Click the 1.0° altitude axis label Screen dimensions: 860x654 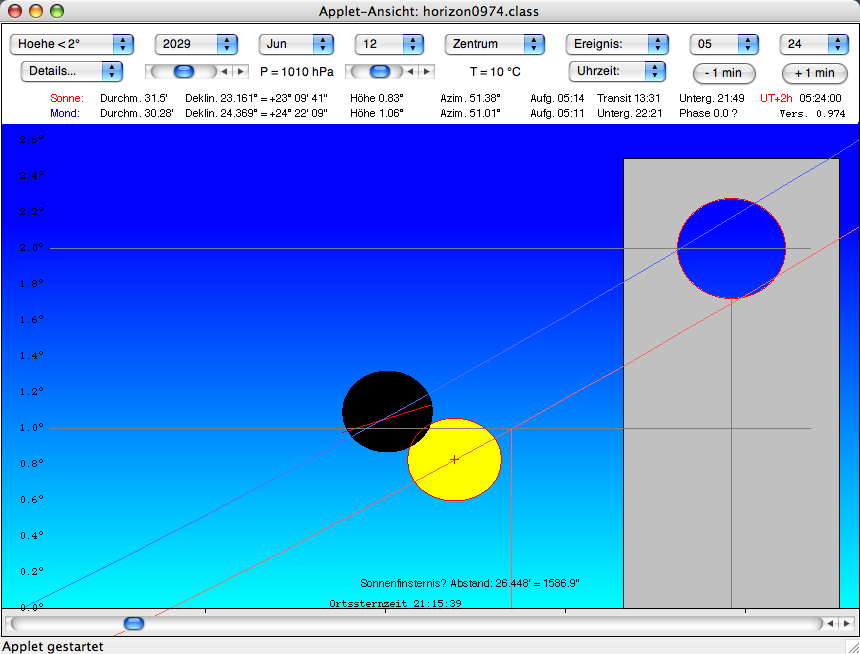point(32,428)
